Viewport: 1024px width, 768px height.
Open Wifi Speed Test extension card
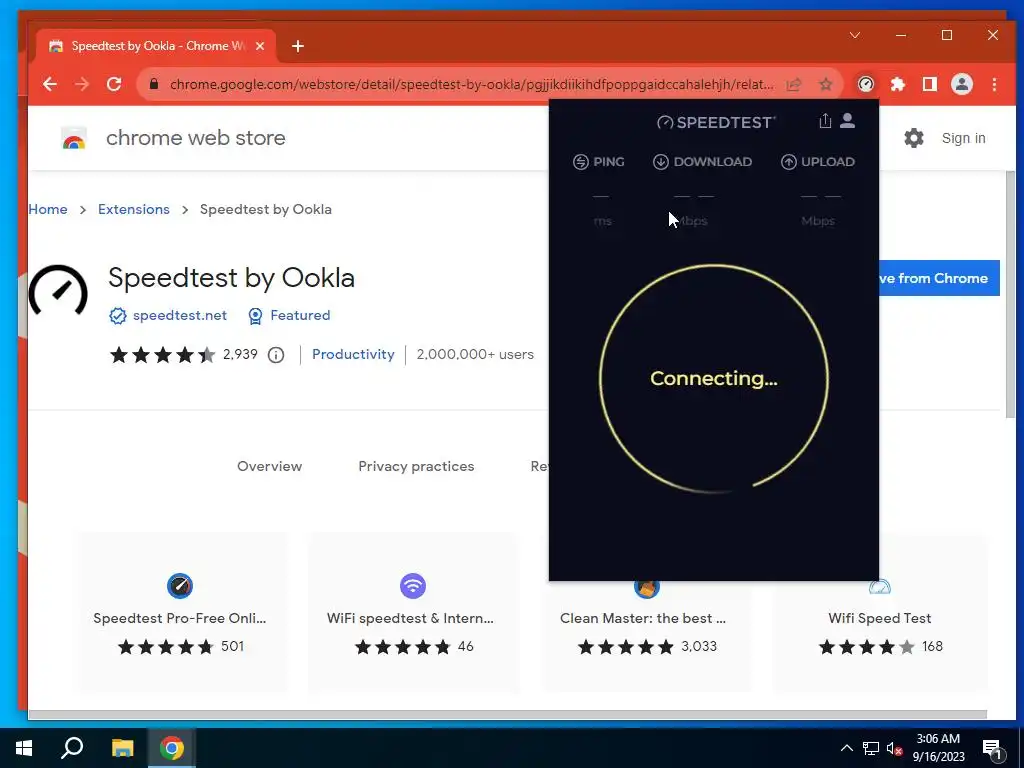(880, 637)
